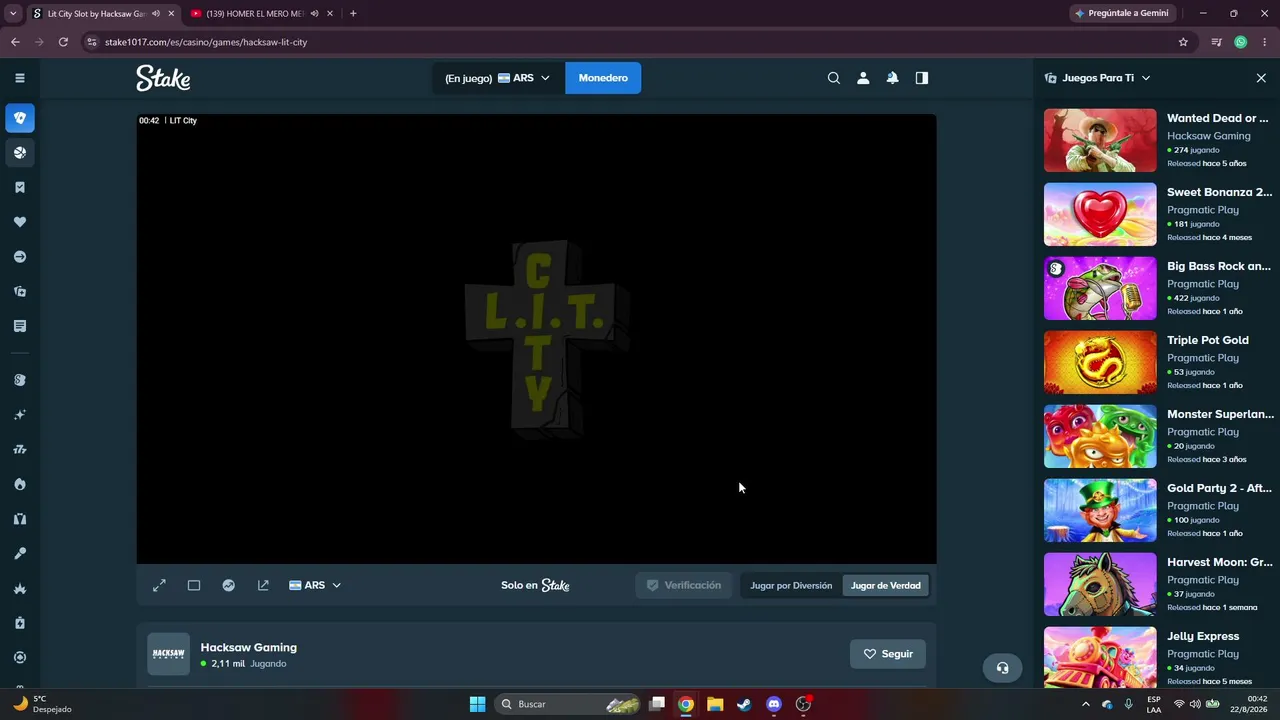Viewport: 1280px width, 720px height.
Task: Mute the Lit City Slot tab audio
Action: click(x=156, y=14)
